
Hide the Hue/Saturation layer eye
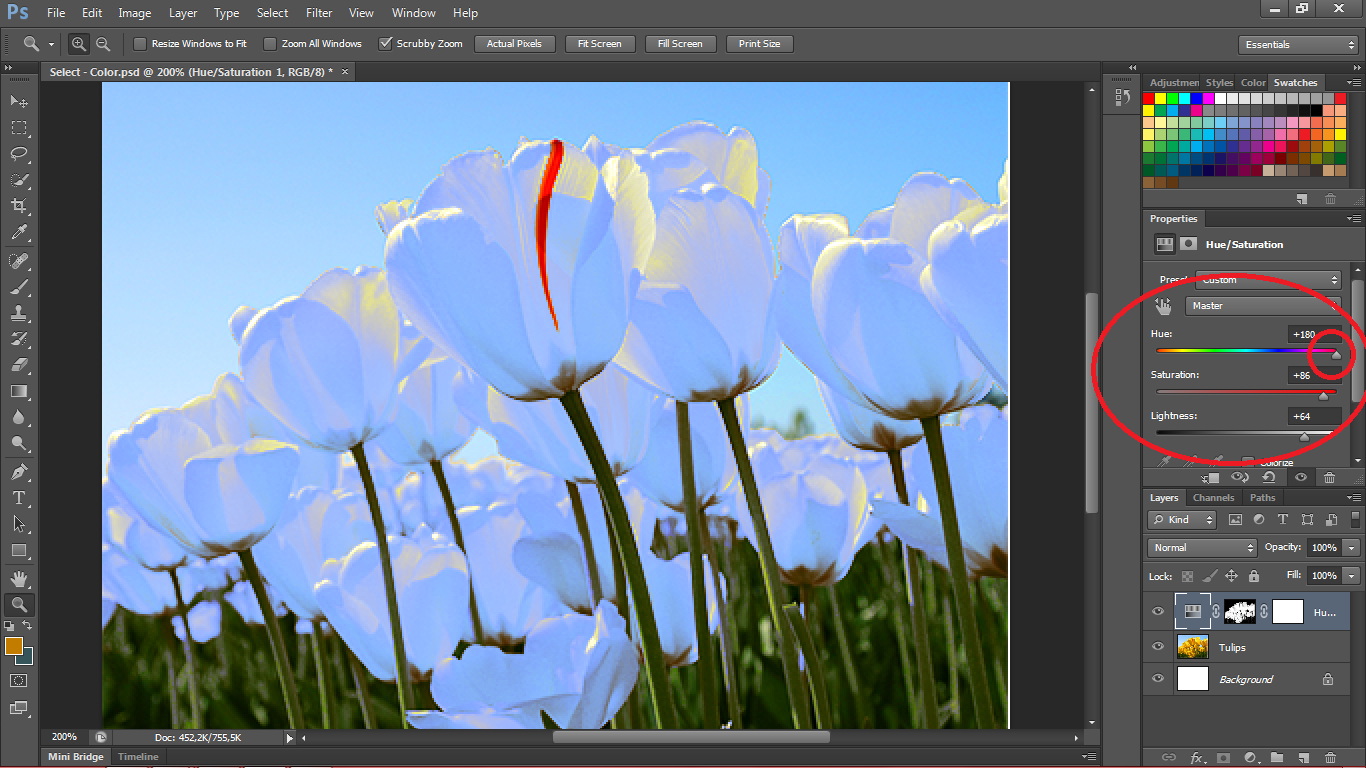[1158, 612]
